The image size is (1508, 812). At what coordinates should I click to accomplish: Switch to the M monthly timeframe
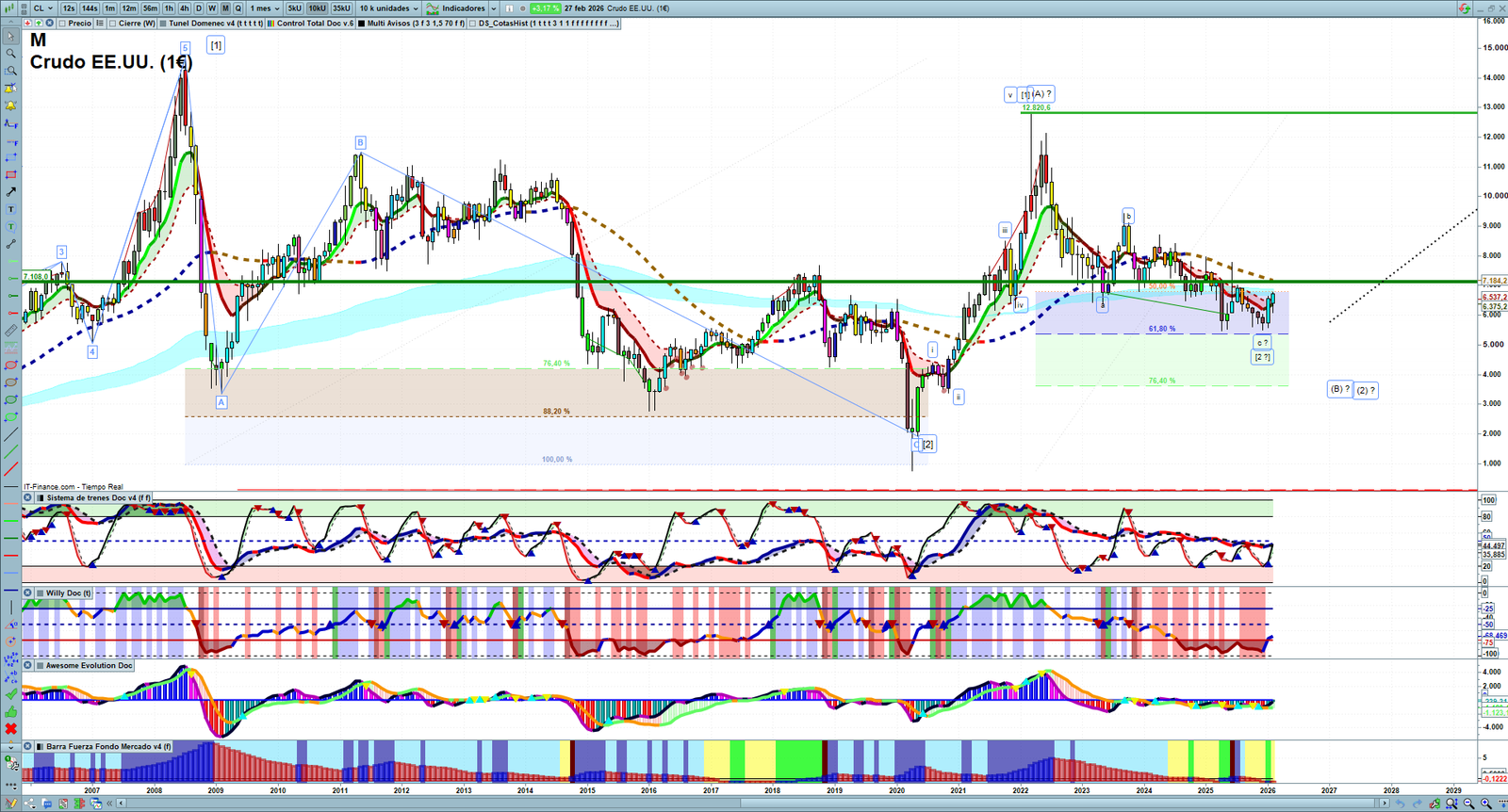point(225,8)
